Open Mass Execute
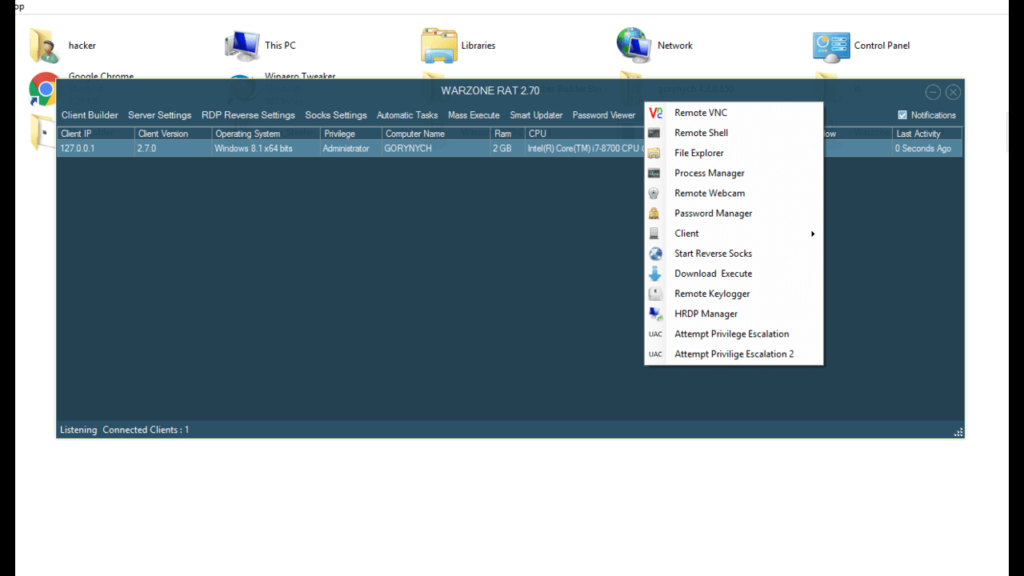 [473, 115]
